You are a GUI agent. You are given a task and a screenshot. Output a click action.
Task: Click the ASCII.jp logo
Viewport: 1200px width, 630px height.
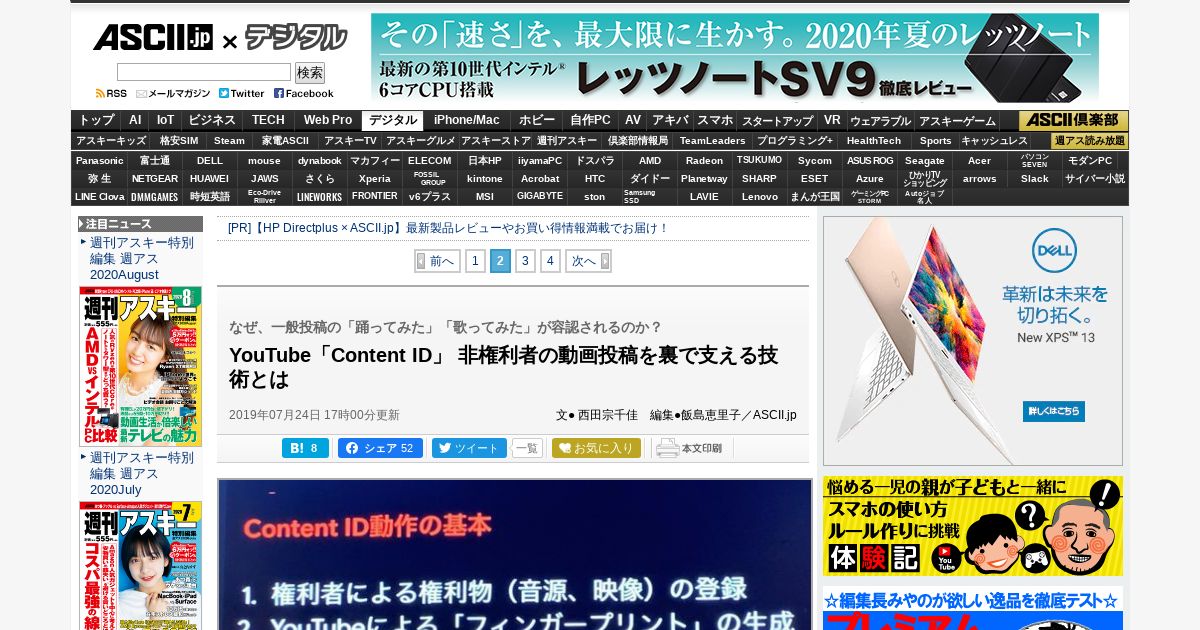152,38
